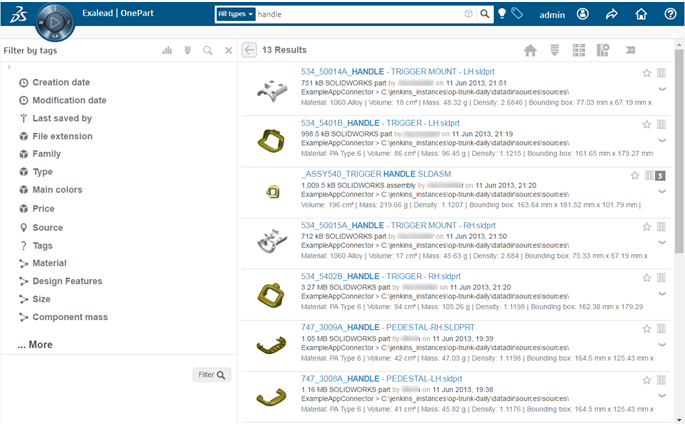Star the 747_3009A_HANDLE PEDESTAL-RH result
This screenshot has width=685, height=424.
(647, 329)
